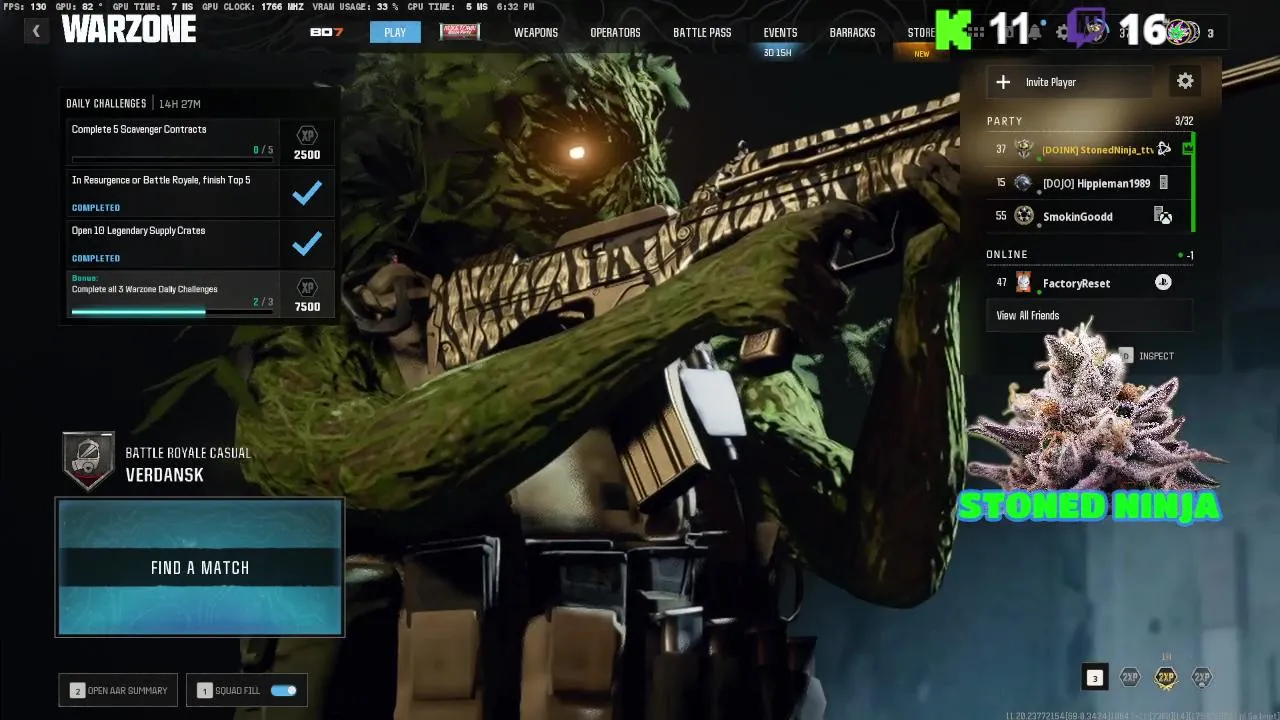Select the BO7 game tab

point(327,32)
